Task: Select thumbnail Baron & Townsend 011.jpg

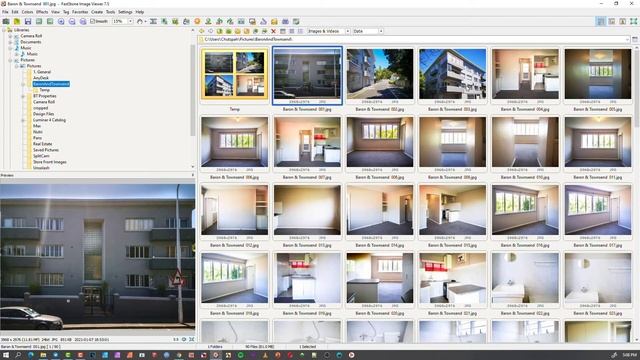Action: [x=598, y=142]
